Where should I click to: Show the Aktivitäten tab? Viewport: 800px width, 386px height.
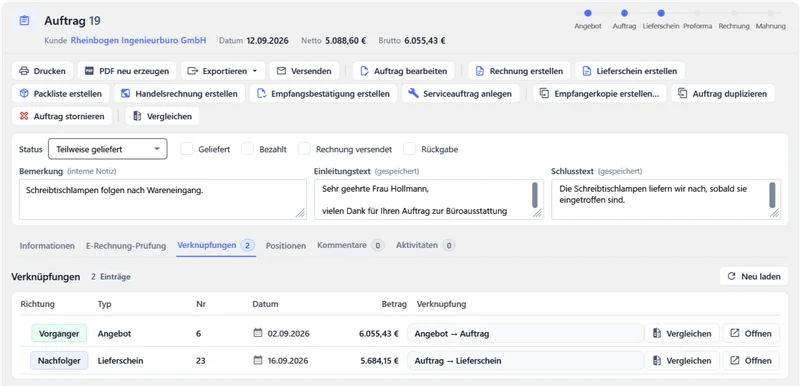tap(426, 245)
